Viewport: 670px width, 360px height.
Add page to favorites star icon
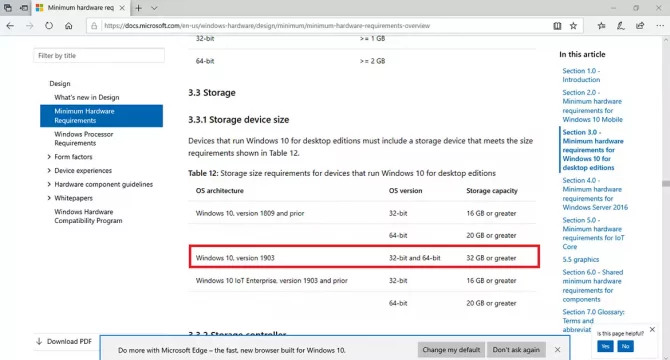(x=573, y=26)
